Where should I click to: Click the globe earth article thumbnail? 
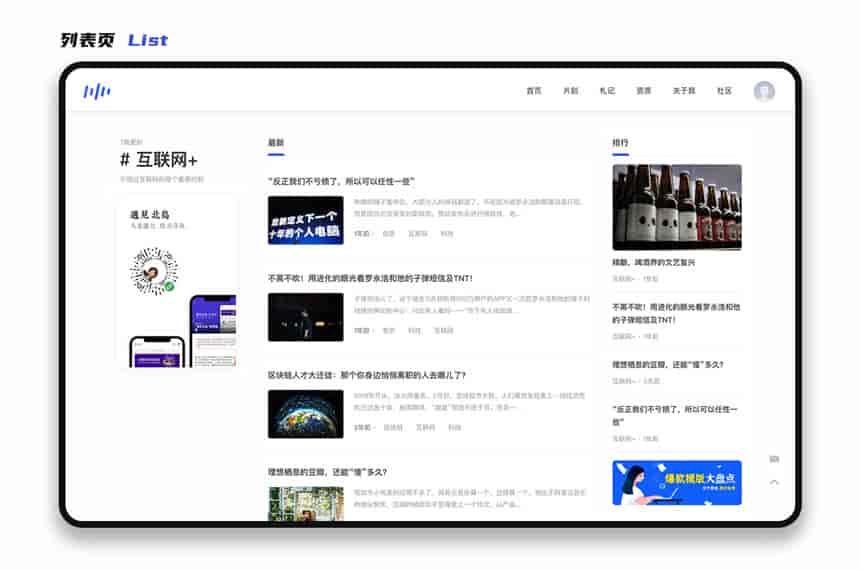305,414
